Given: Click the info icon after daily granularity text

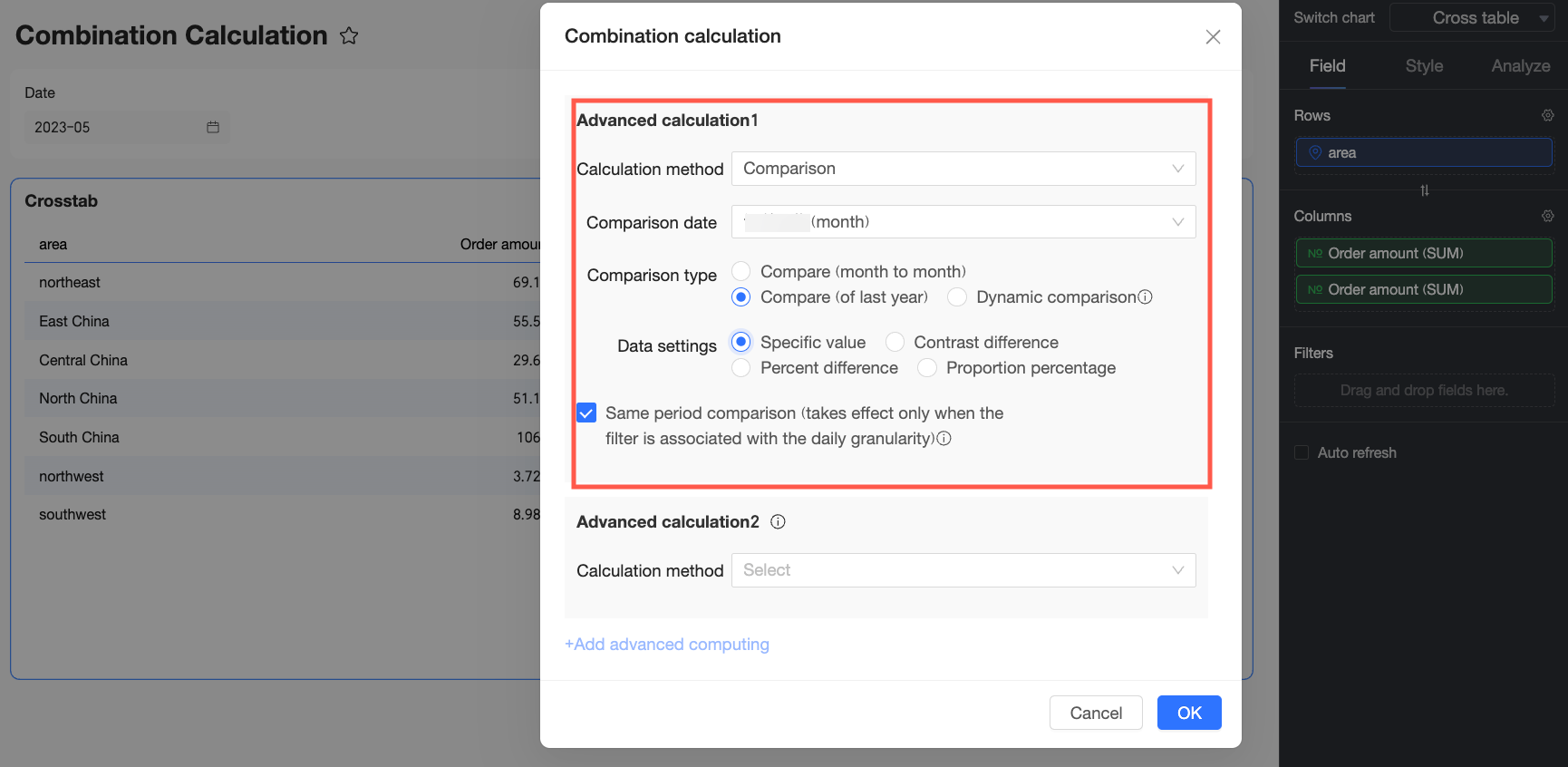Looking at the screenshot, I should [x=944, y=439].
